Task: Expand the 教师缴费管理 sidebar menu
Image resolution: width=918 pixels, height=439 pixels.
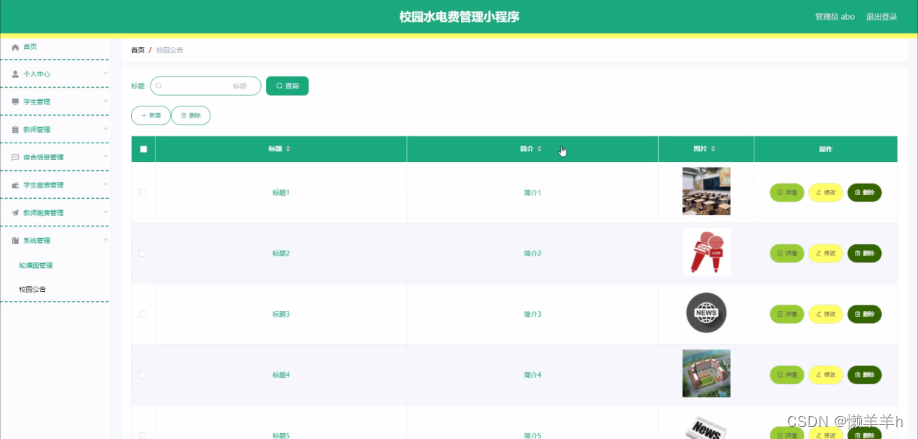Action: click(55, 212)
